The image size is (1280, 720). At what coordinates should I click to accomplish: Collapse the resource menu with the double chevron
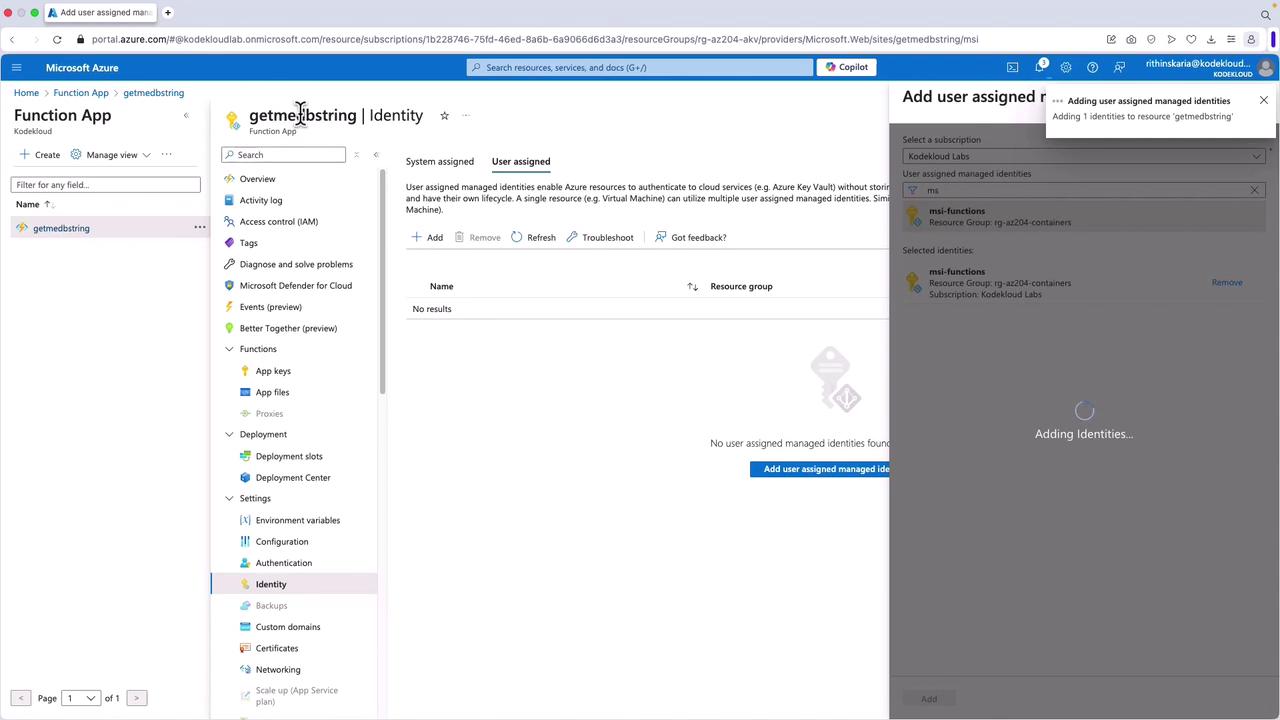(376, 155)
